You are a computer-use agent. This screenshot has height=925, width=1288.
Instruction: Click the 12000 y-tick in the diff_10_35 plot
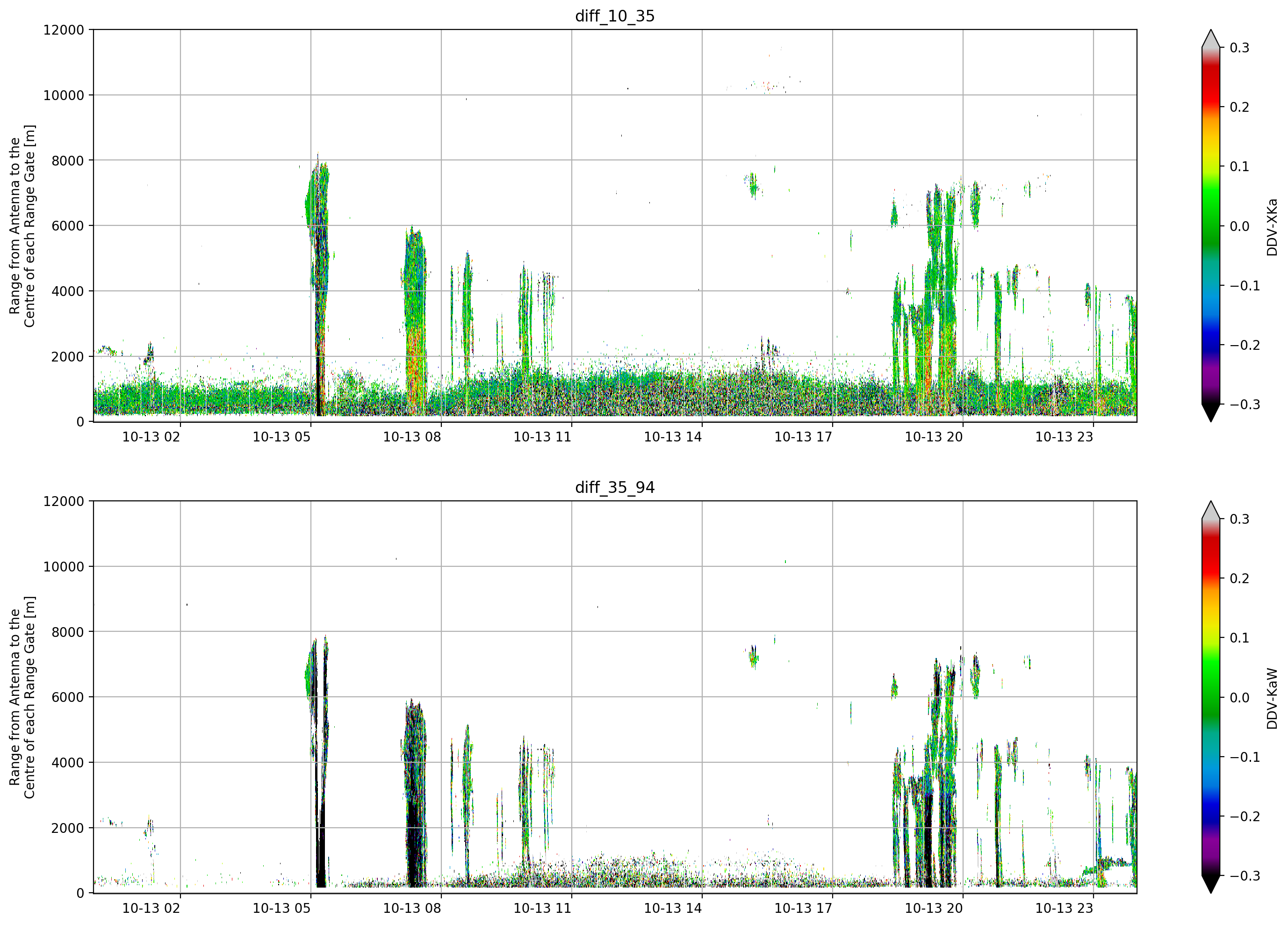point(64,30)
